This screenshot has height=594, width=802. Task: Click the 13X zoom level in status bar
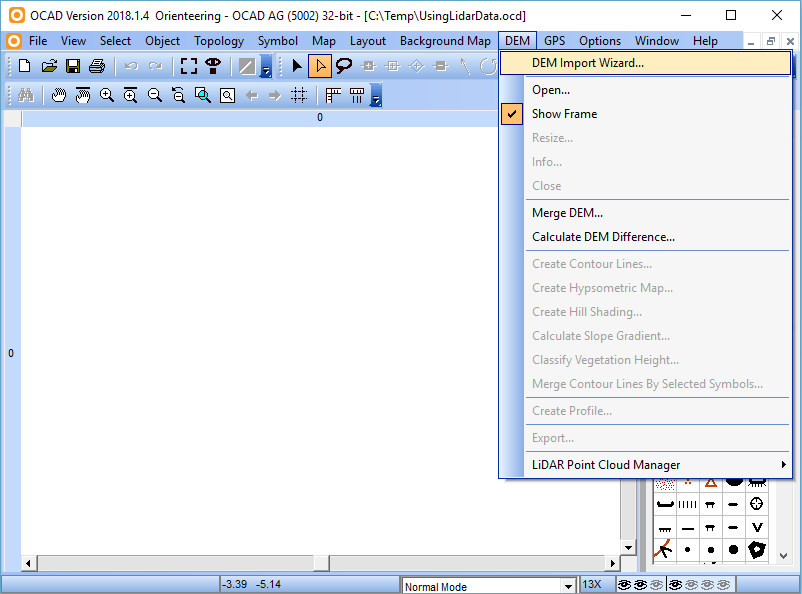pyautogui.click(x=592, y=584)
